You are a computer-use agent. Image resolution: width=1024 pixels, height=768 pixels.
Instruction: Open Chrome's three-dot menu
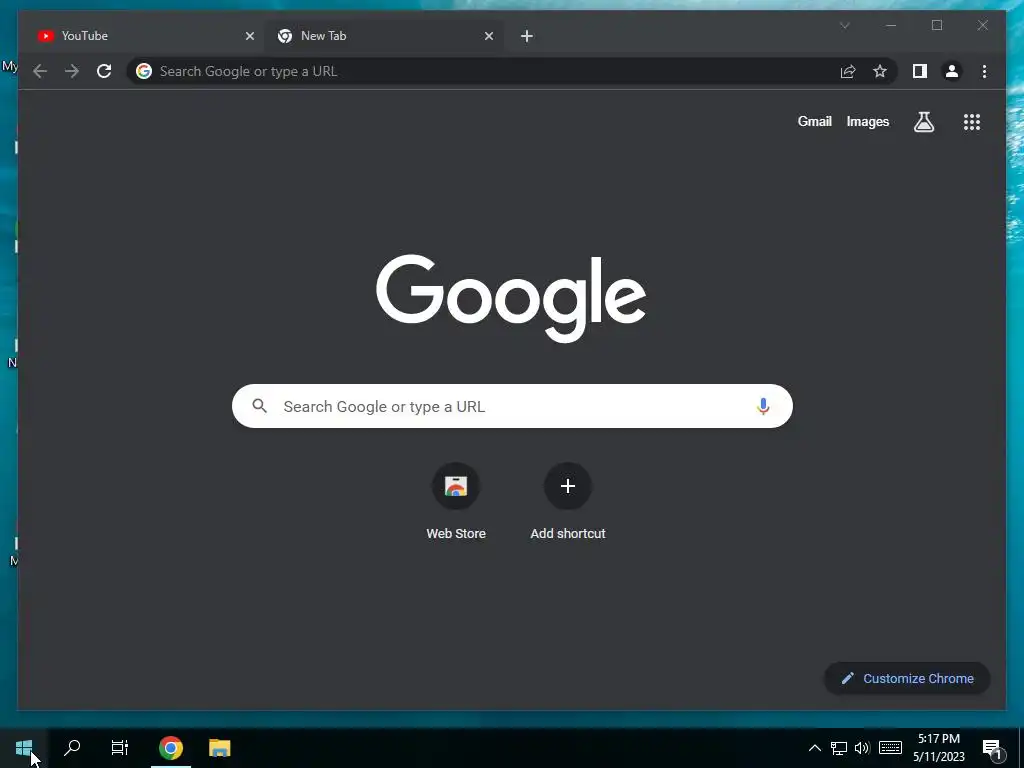point(984,71)
